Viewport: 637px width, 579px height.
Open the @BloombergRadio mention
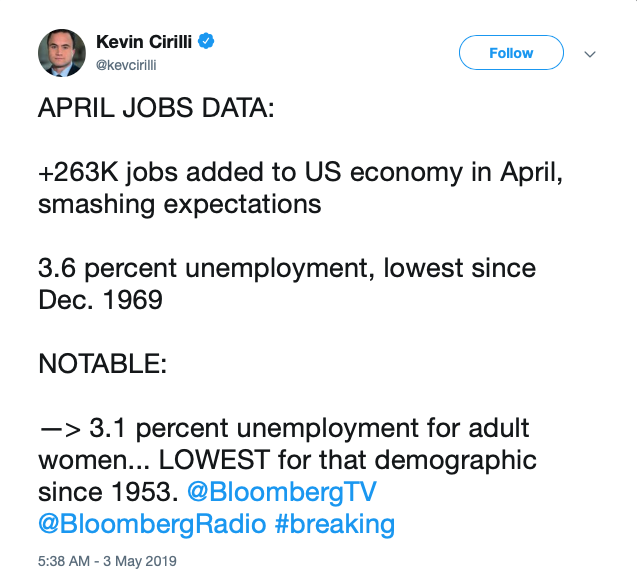[152, 524]
